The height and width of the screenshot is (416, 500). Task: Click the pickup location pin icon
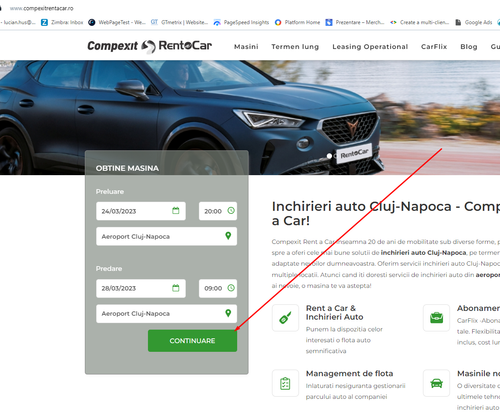[x=228, y=236]
